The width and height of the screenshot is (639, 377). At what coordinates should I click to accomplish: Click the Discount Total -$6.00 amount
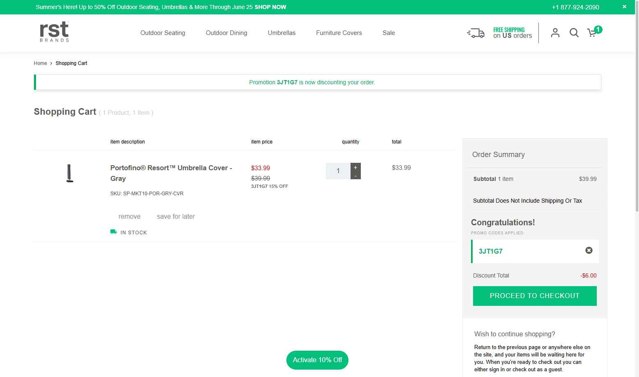pos(588,276)
